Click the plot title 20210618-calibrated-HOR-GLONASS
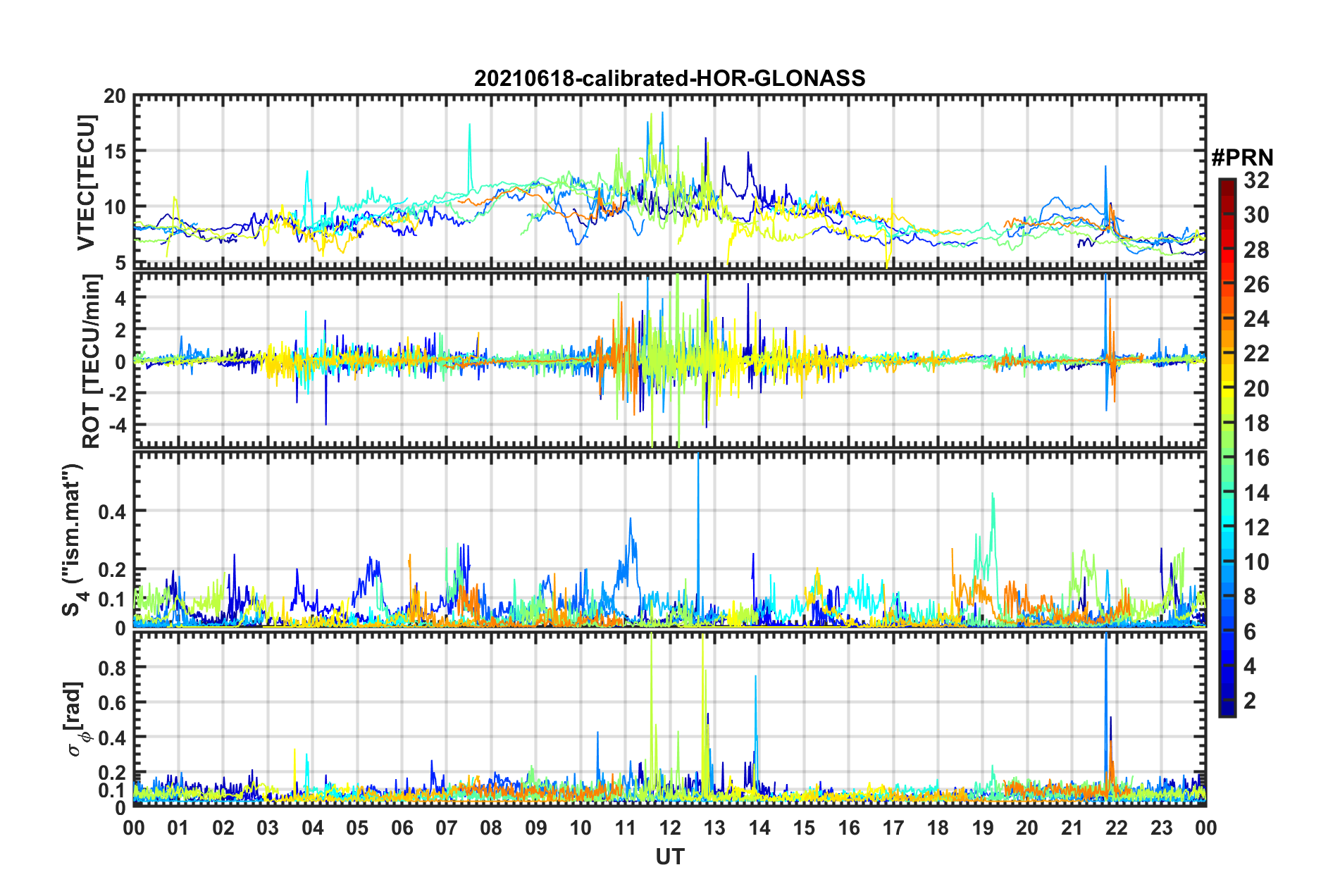Viewport: 1340px width, 896px height. click(x=669, y=78)
